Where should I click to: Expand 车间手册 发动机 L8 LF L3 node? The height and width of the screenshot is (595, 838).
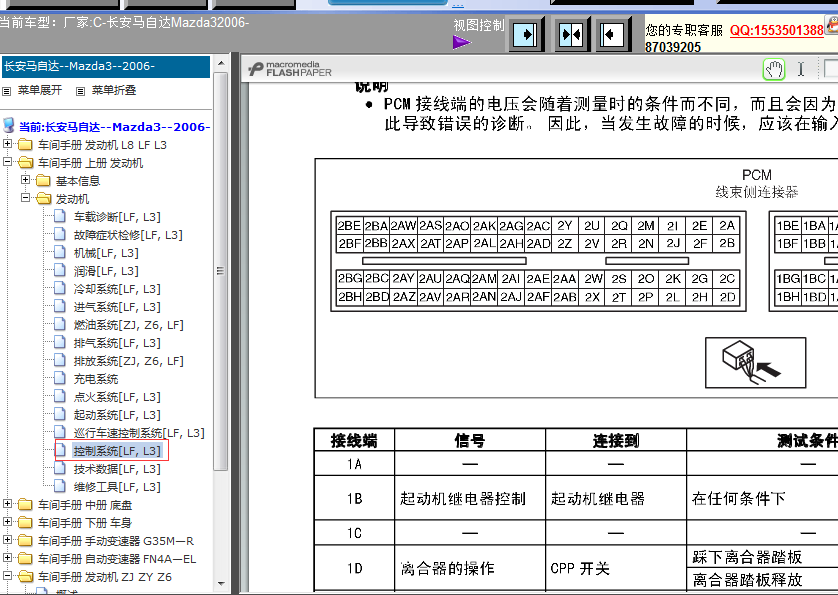pos(7,144)
